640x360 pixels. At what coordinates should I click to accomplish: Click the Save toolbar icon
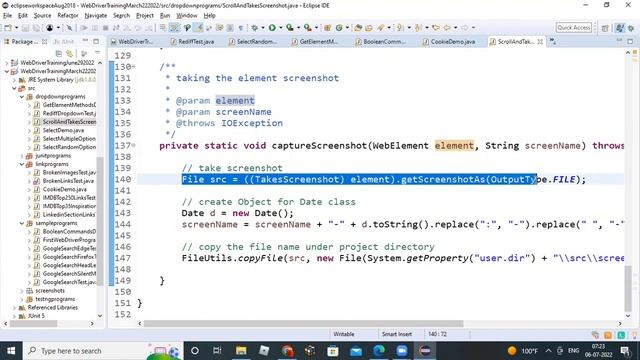pos(25,28)
